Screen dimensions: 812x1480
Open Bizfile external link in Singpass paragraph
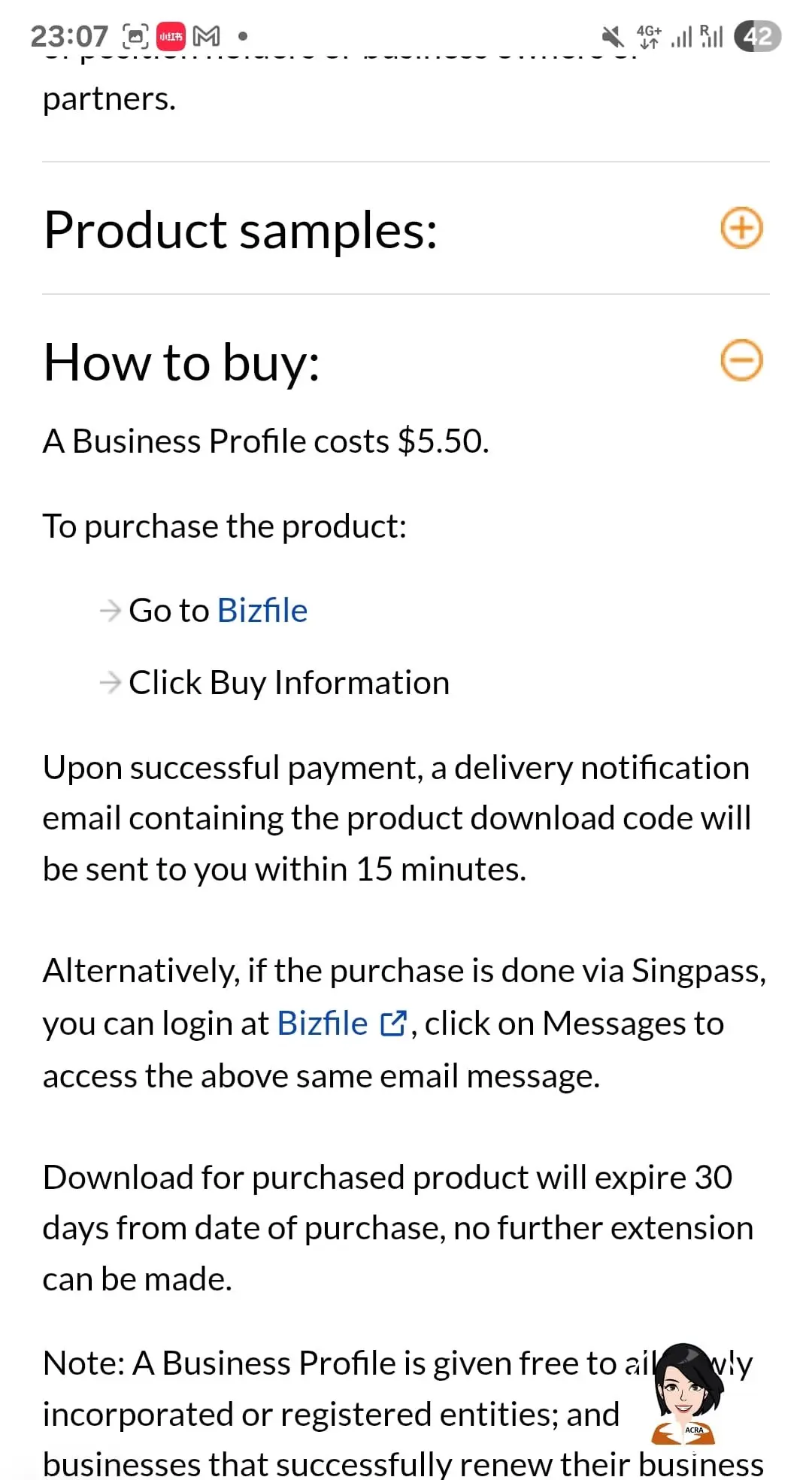(323, 1023)
